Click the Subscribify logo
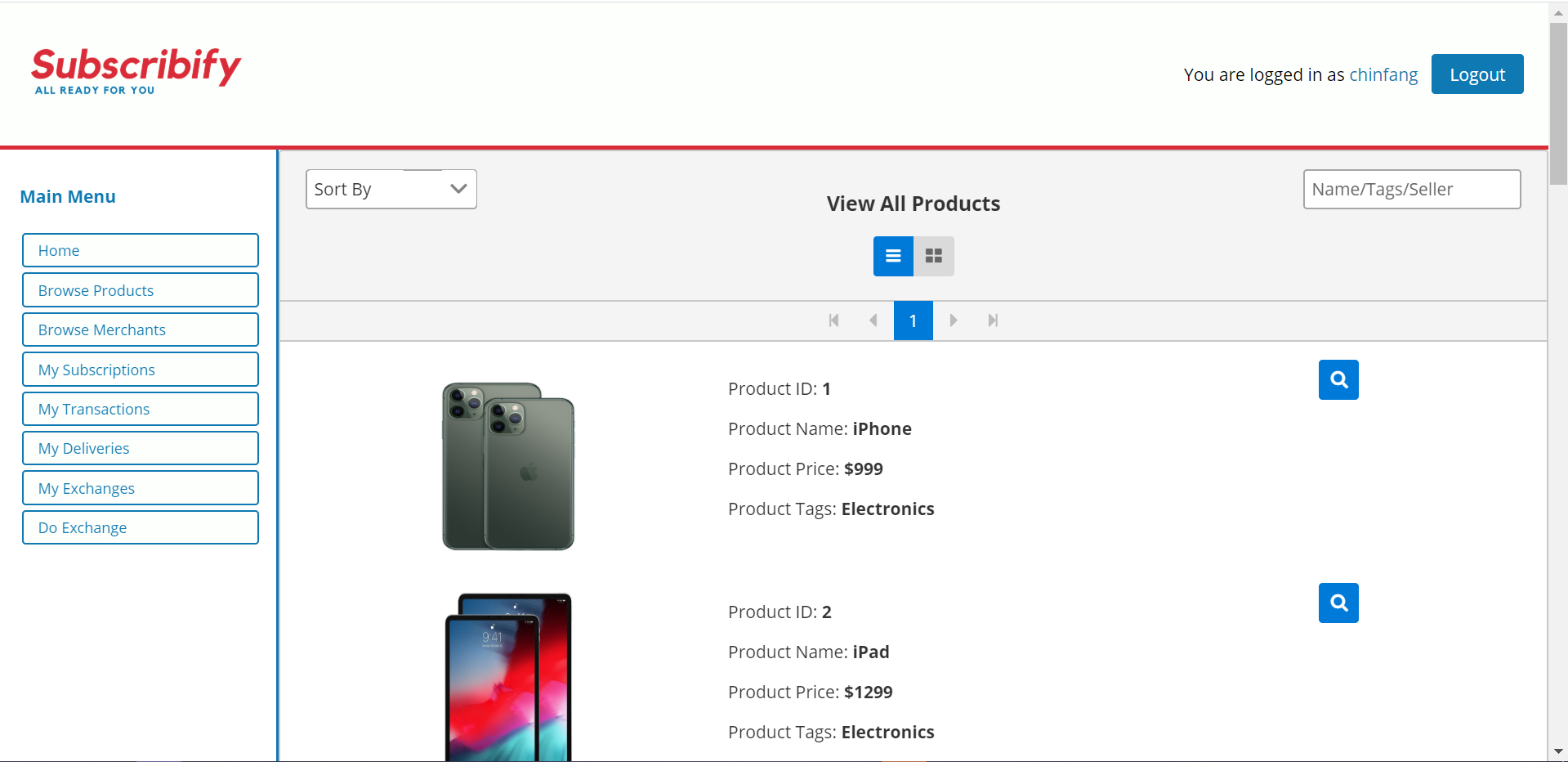1568x762 pixels. (136, 71)
